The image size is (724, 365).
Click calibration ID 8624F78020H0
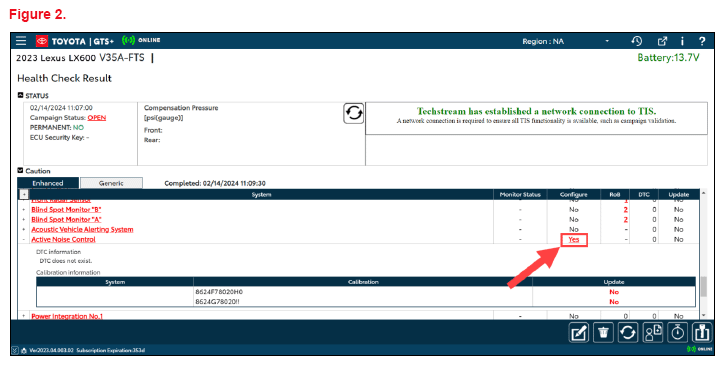[x=219, y=292]
